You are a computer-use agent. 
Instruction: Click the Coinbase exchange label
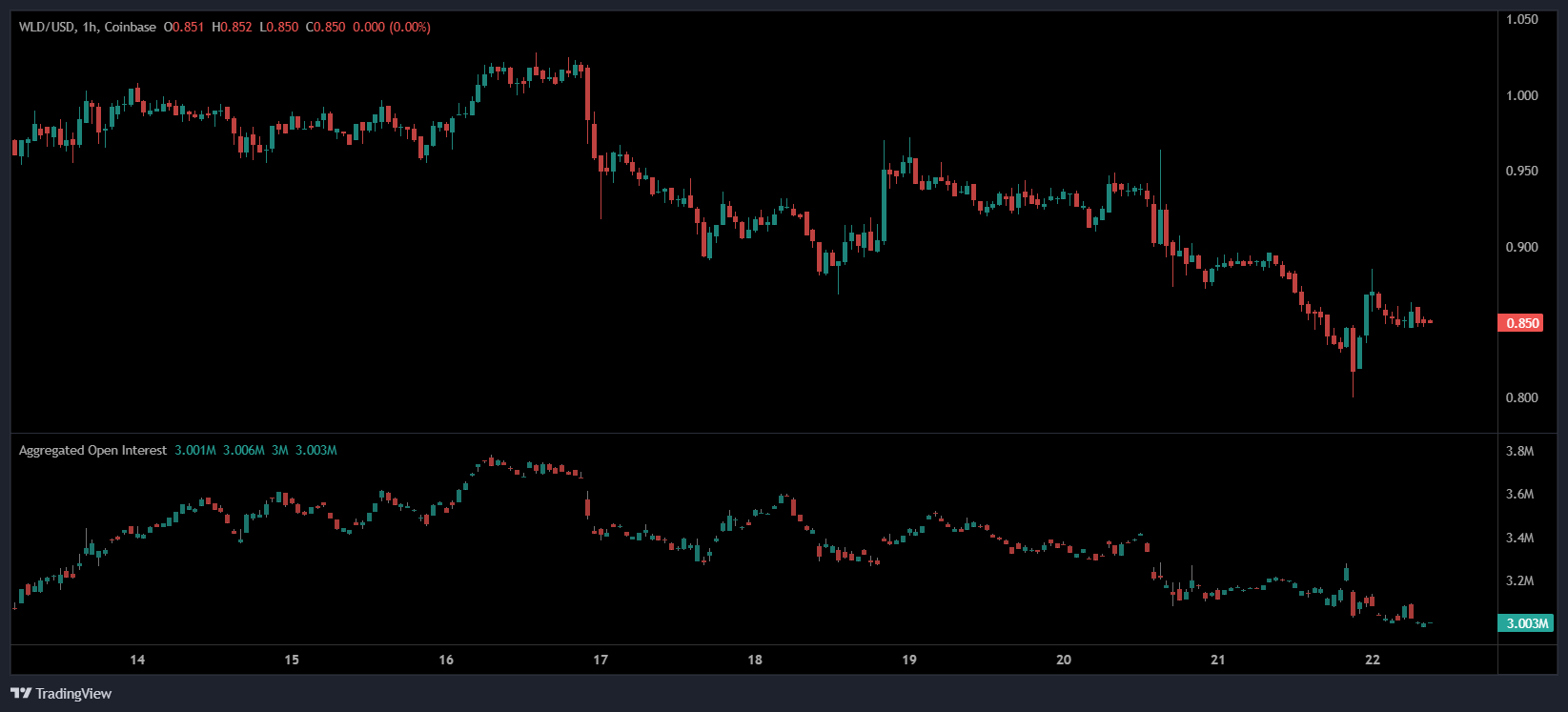coord(130,27)
